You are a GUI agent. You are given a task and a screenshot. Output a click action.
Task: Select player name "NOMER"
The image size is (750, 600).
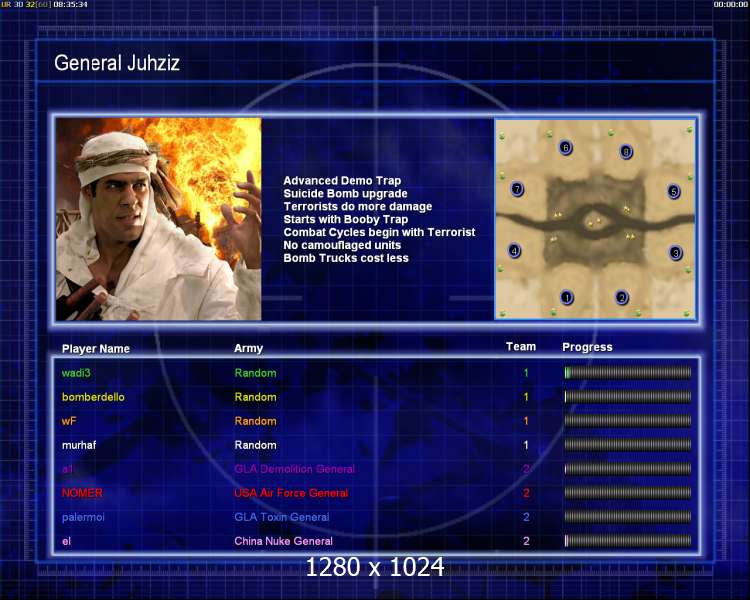coord(82,493)
